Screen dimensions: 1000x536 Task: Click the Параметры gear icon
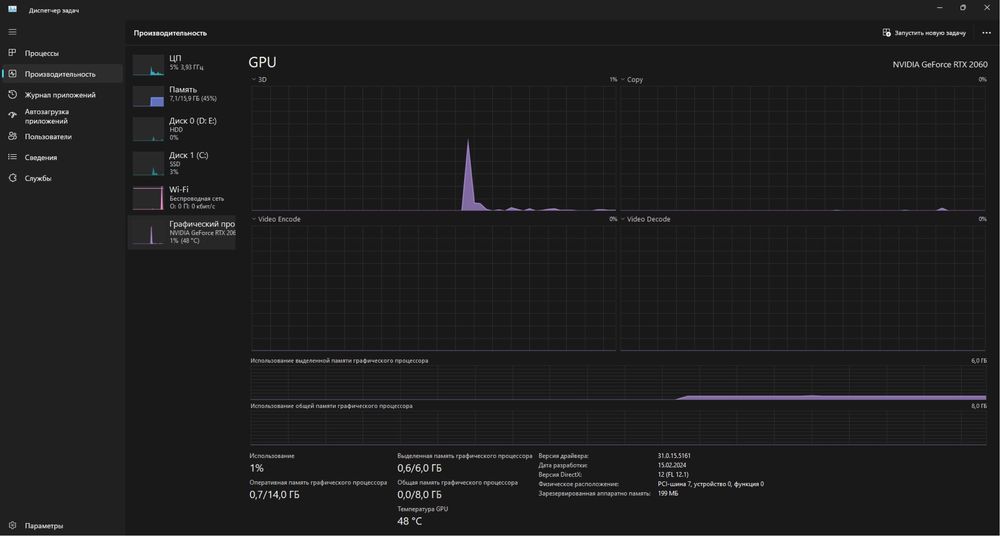point(12,526)
